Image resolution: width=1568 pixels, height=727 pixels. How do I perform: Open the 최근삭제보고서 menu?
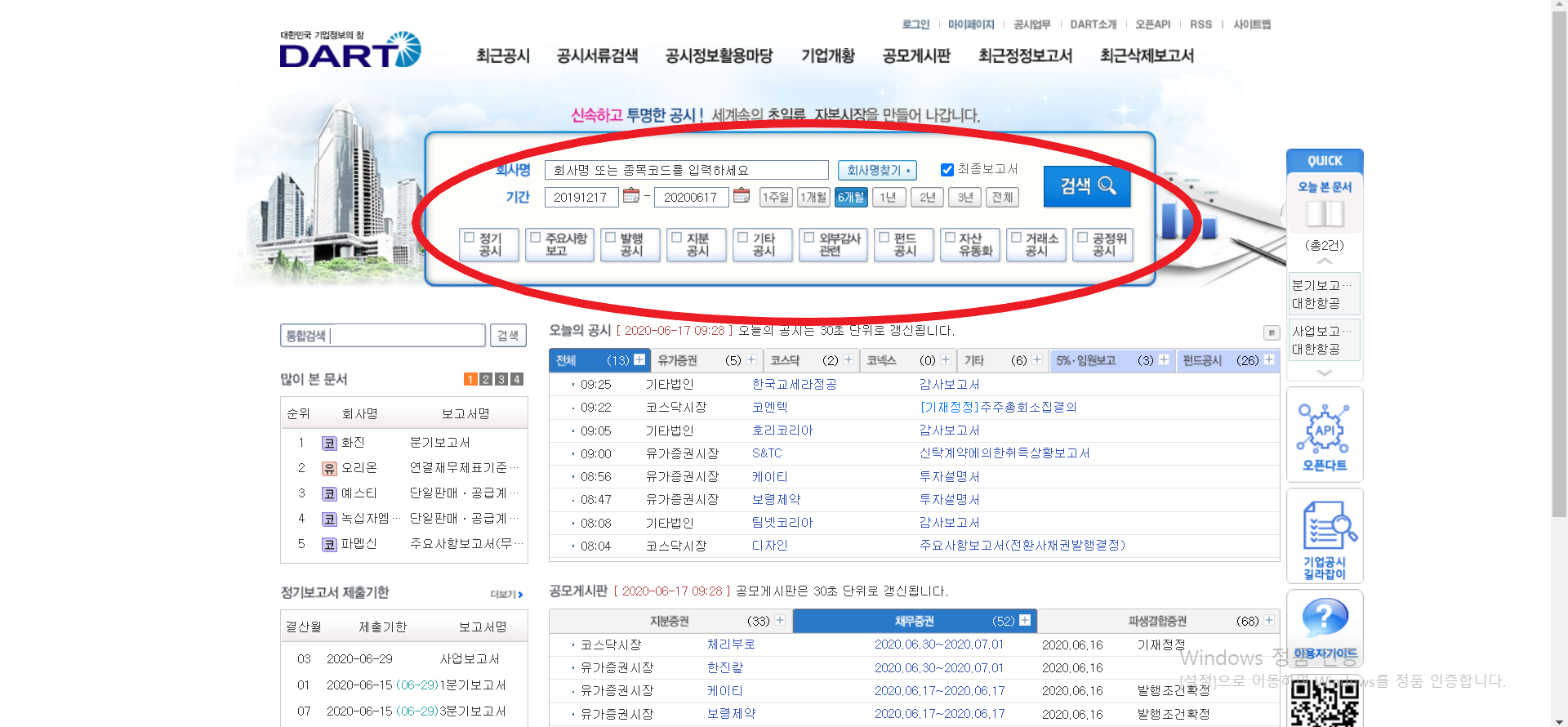point(1147,56)
